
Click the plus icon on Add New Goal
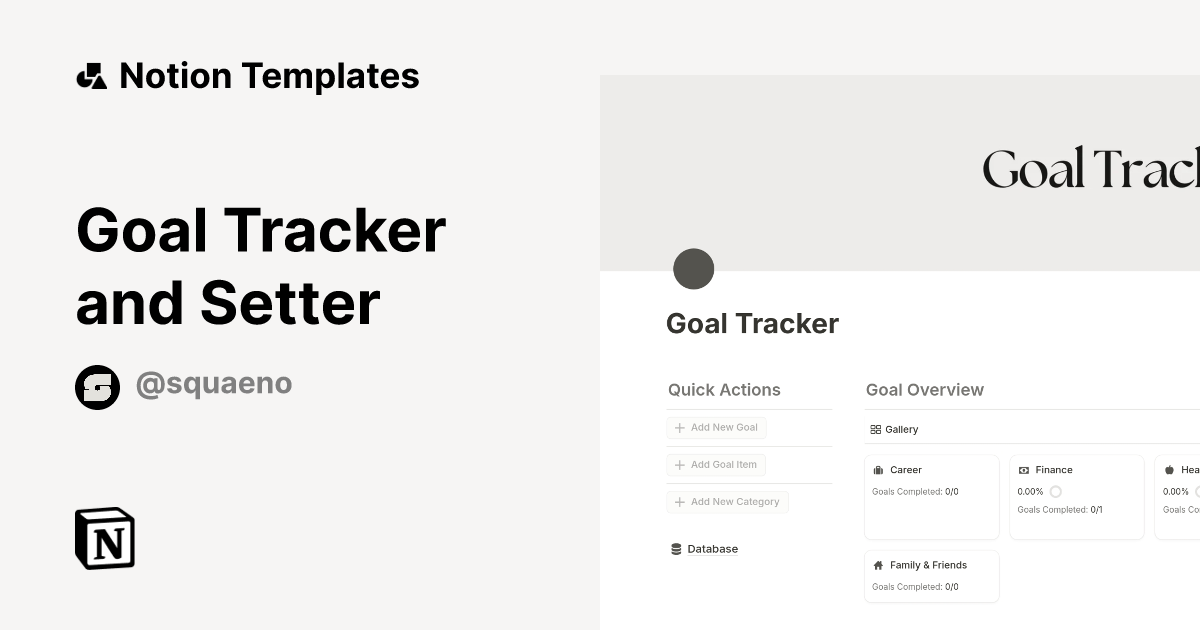click(x=680, y=427)
